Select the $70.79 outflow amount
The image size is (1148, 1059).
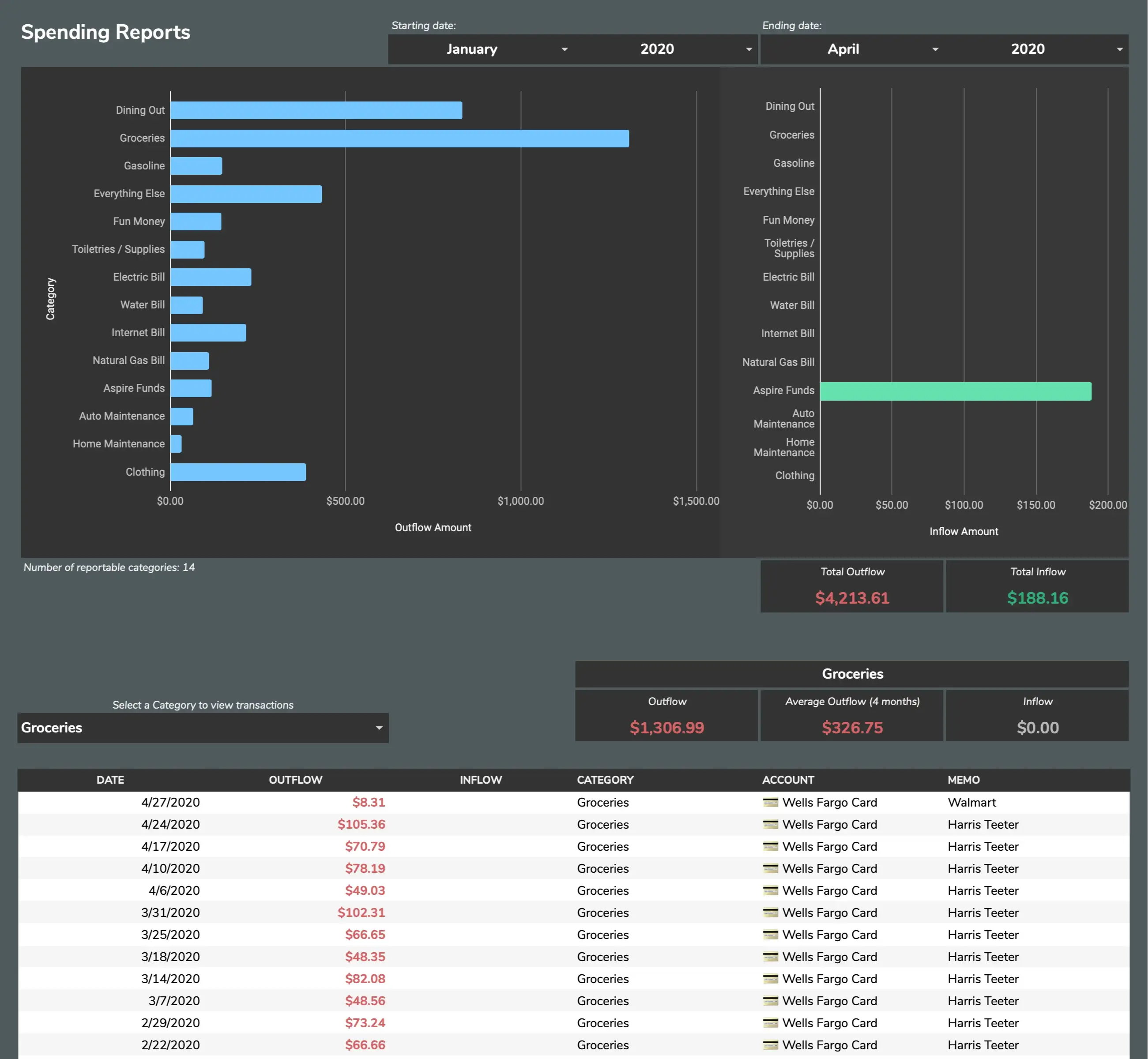(365, 846)
